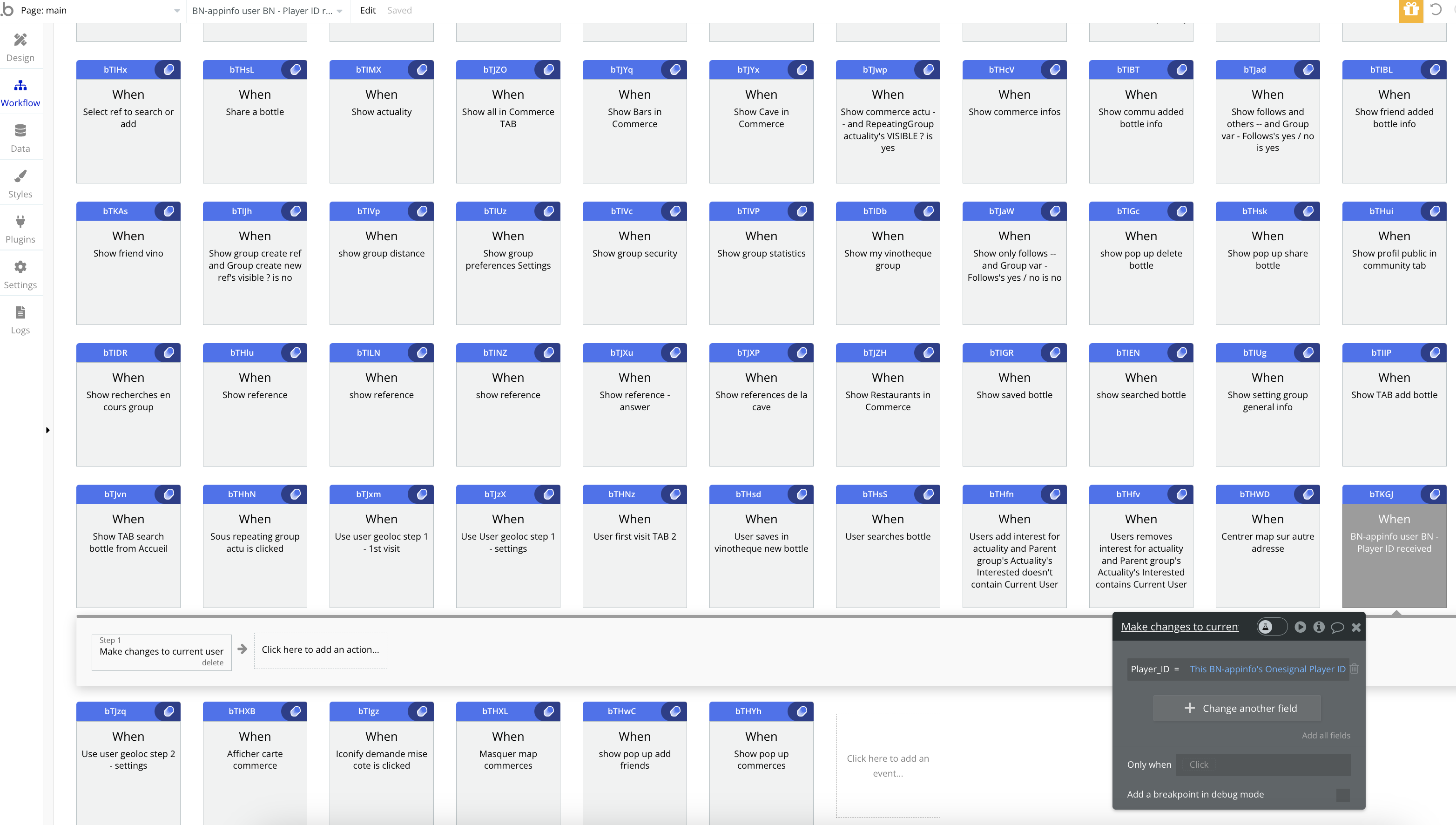Open the info icon in action panel
The width and height of the screenshot is (1456, 825).
pos(1319,627)
